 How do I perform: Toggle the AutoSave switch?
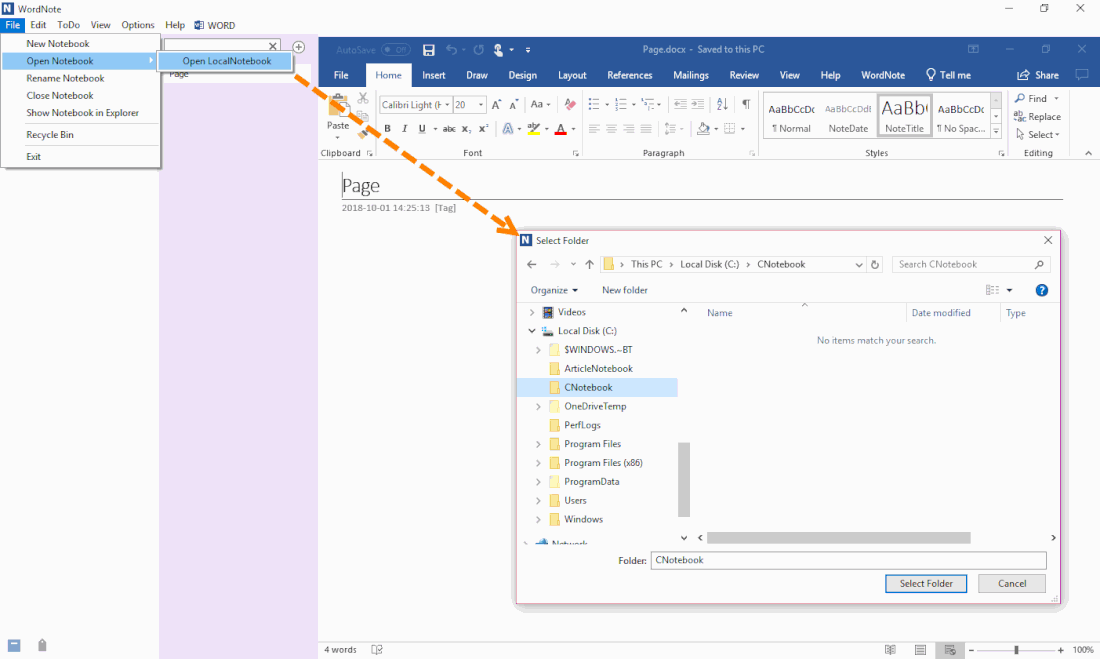[396, 50]
